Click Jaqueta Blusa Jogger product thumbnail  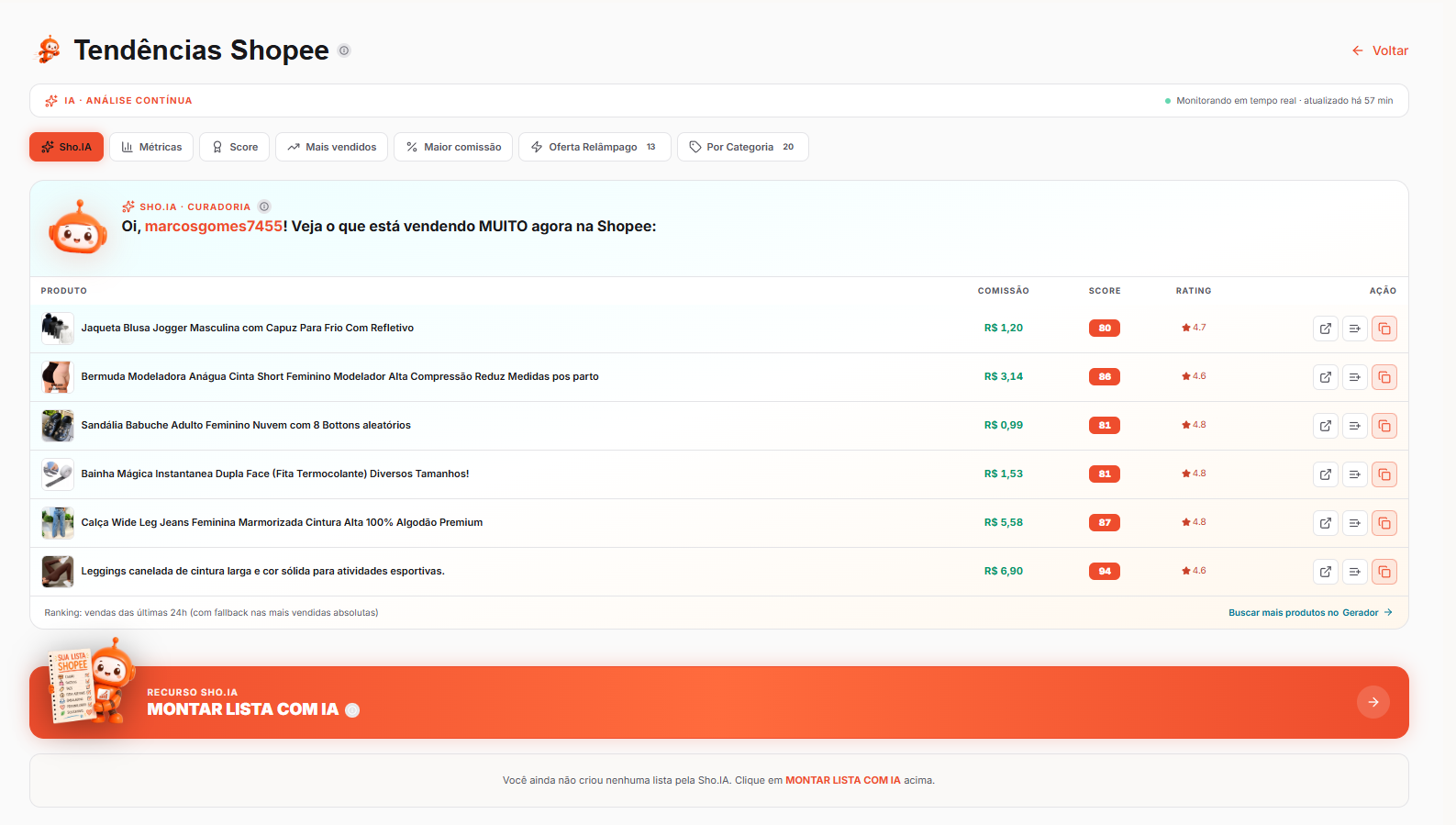[58, 329]
